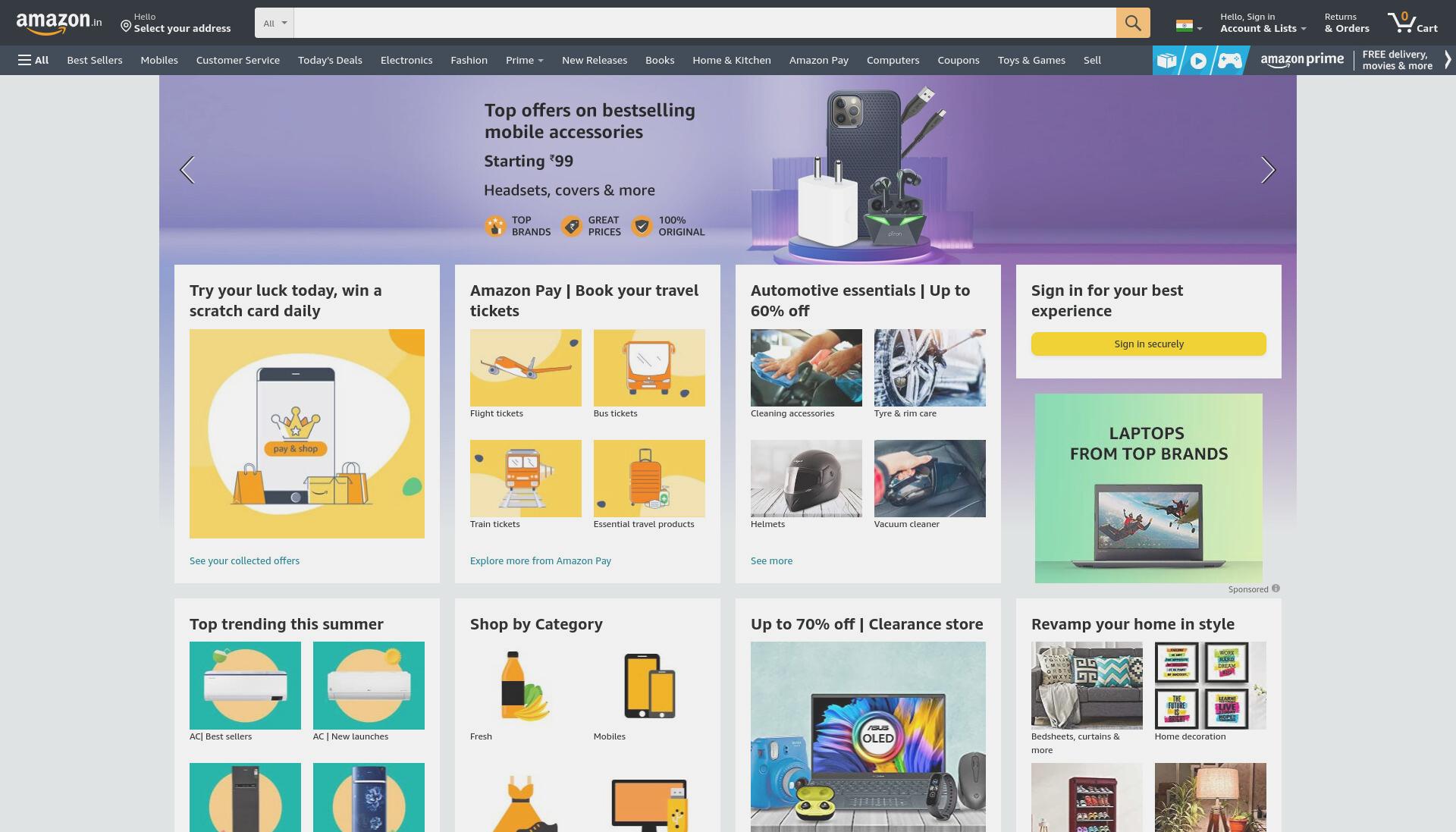The height and width of the screenshot is (832, 1456).
Task: Open the Flight tickets image
Action: point(526,368)
